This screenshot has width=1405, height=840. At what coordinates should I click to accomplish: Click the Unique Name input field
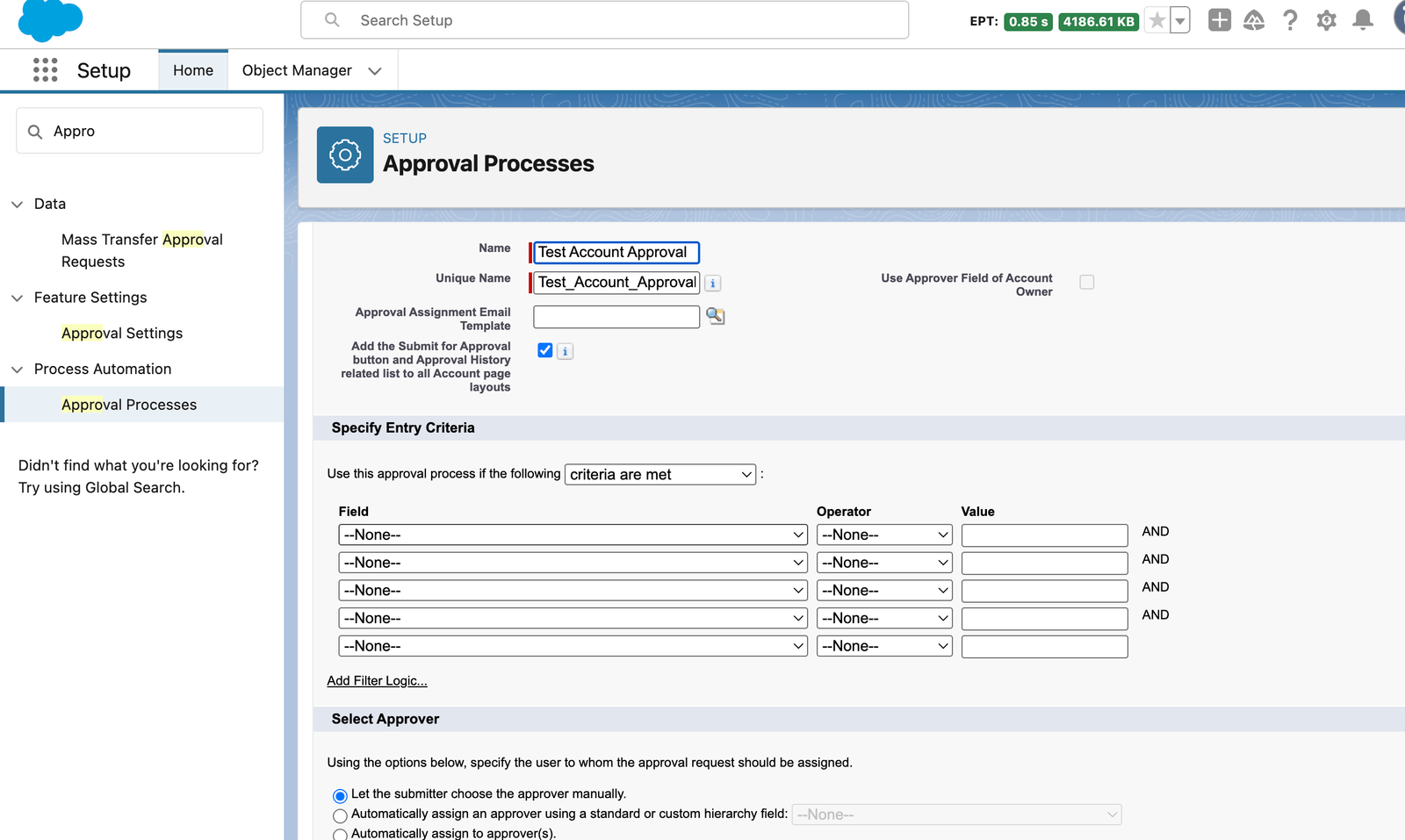(616, 283)
